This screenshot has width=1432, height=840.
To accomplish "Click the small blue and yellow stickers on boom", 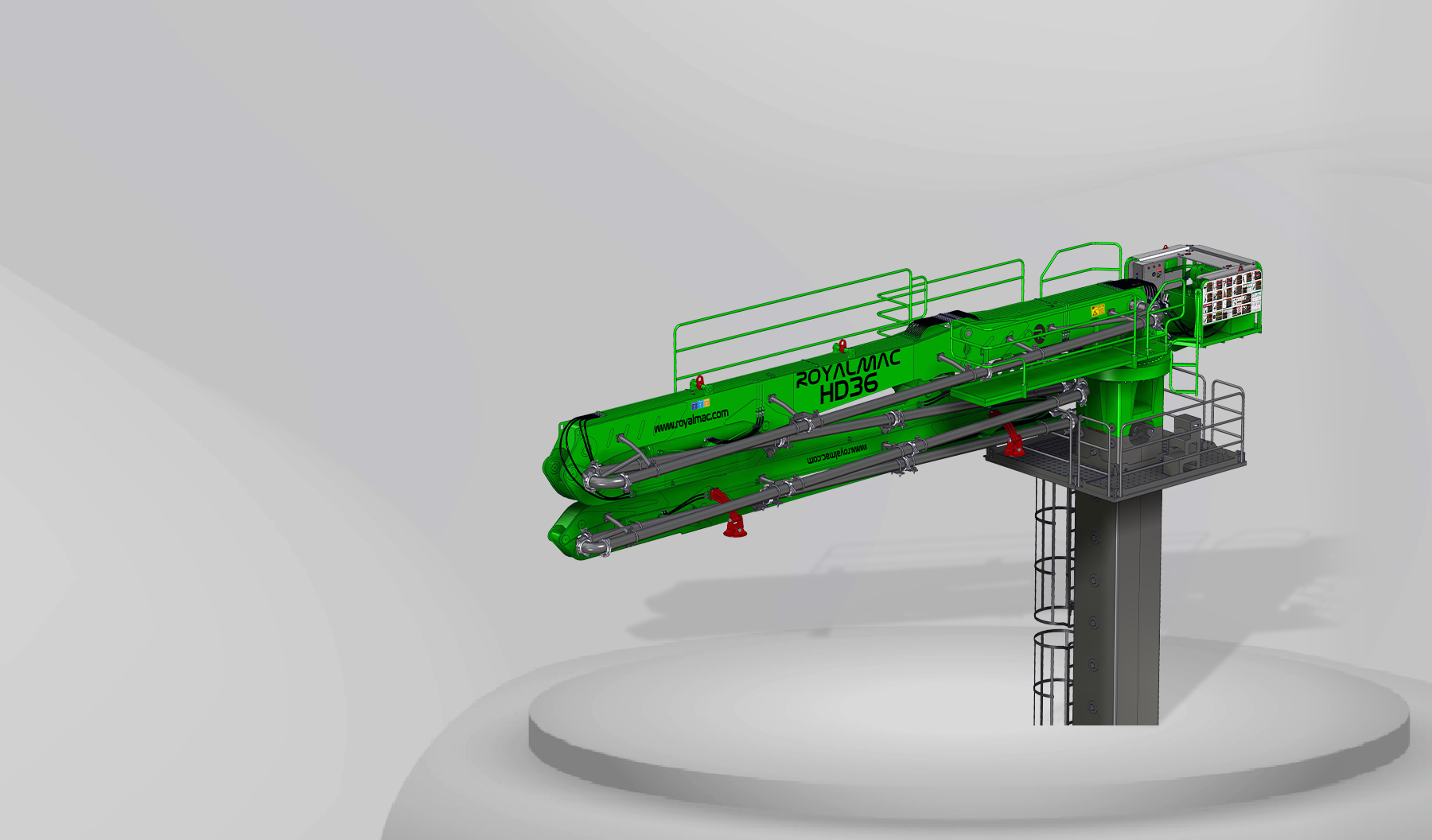I will (700, 404).
